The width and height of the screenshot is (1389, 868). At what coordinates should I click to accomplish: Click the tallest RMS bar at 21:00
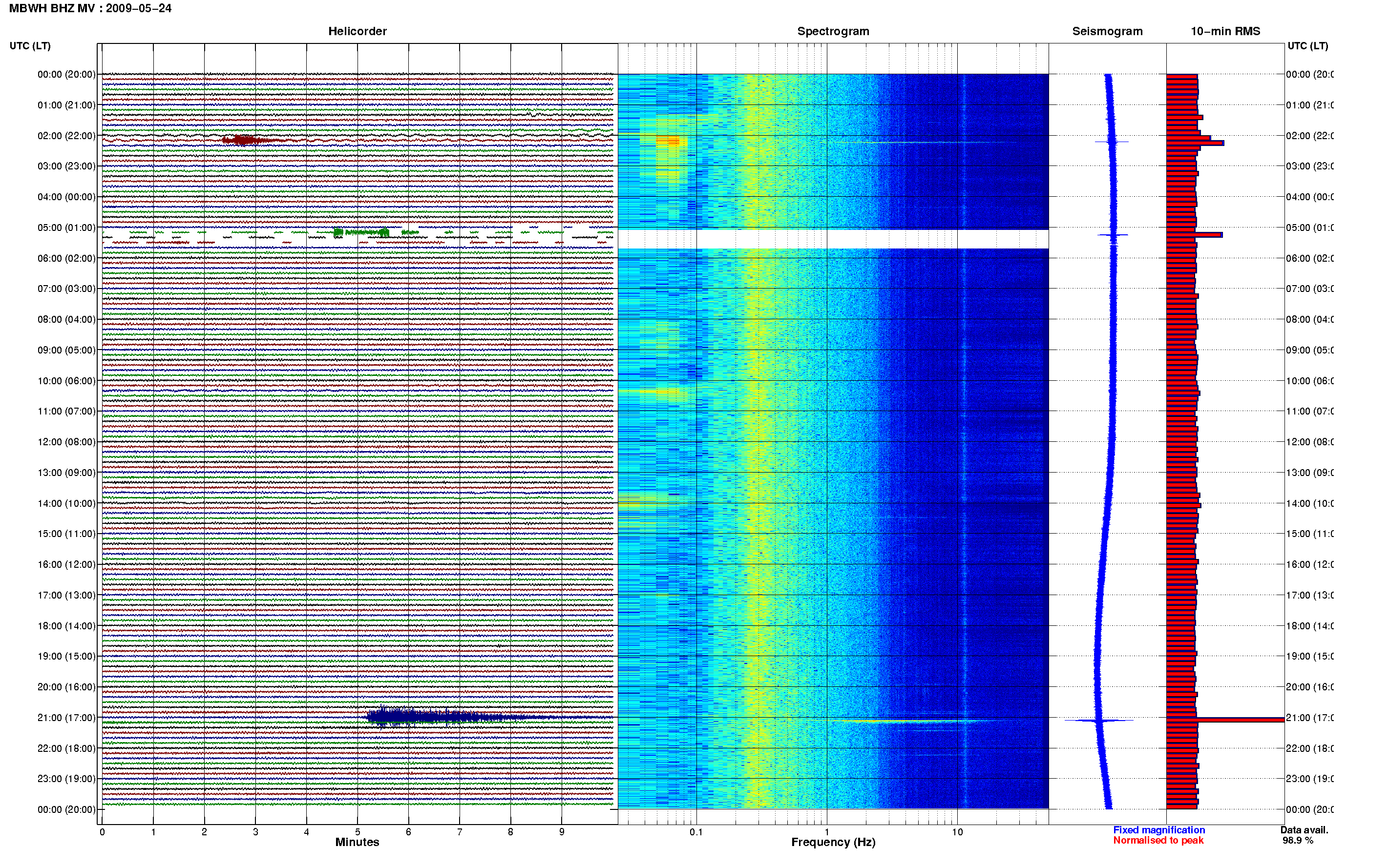[x=1225, y=720]
